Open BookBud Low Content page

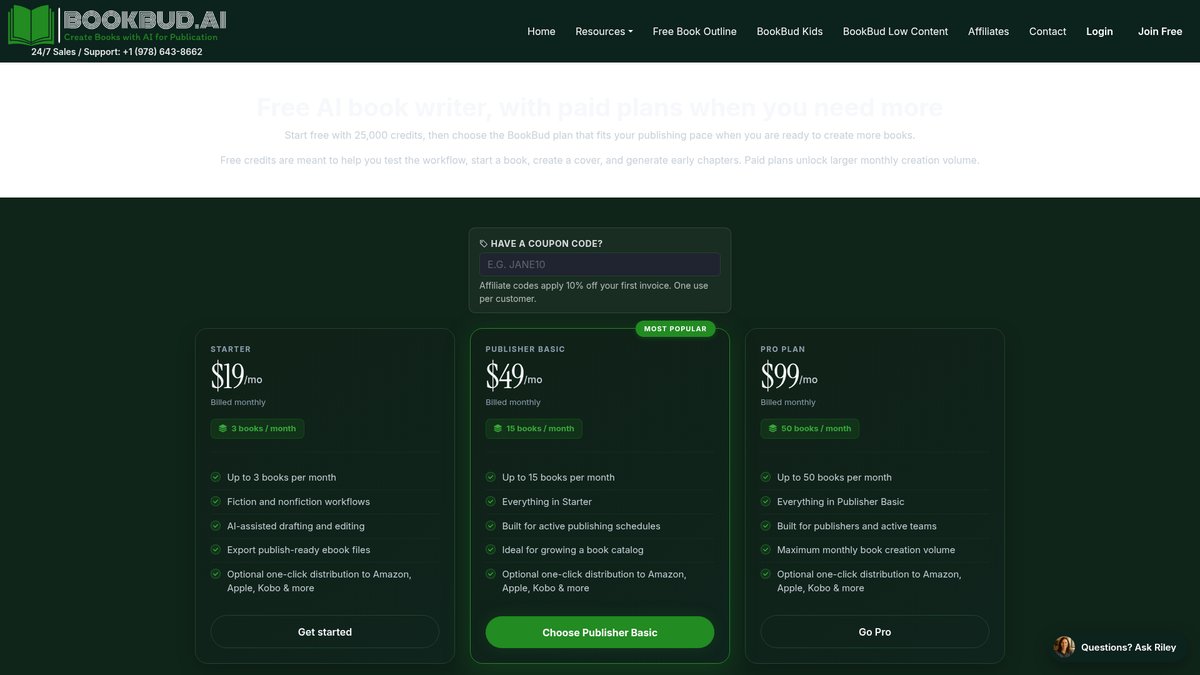[895, 31]
